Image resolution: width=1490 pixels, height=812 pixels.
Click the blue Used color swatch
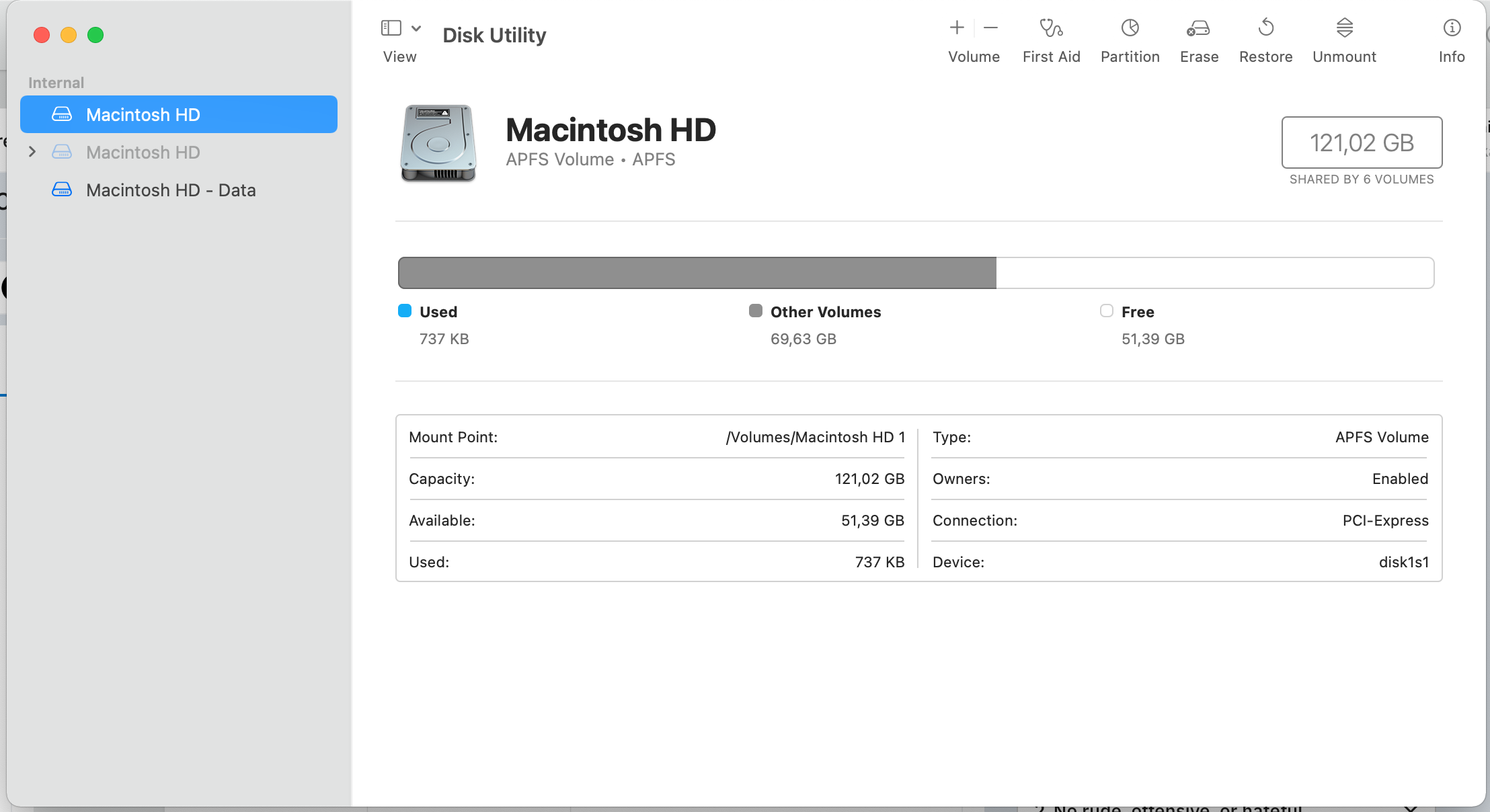pyautogui.click(x=405, y=311)
